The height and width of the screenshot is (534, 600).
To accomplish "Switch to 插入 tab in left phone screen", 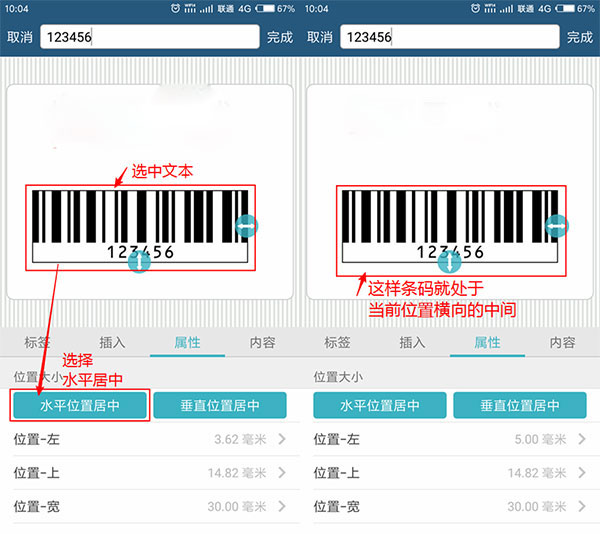I will [x=112, y=342].
